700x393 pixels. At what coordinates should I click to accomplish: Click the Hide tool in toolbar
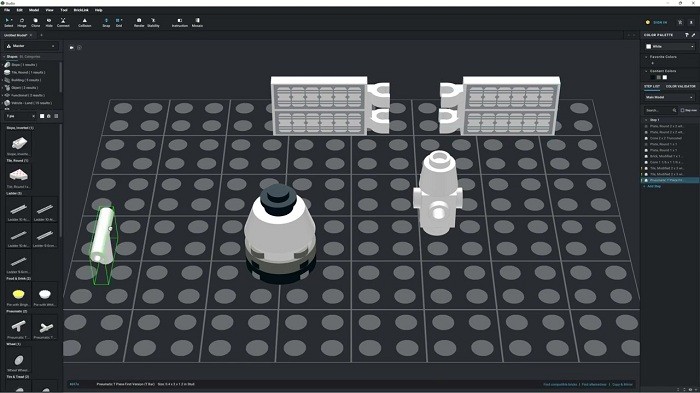click(49, 22)
